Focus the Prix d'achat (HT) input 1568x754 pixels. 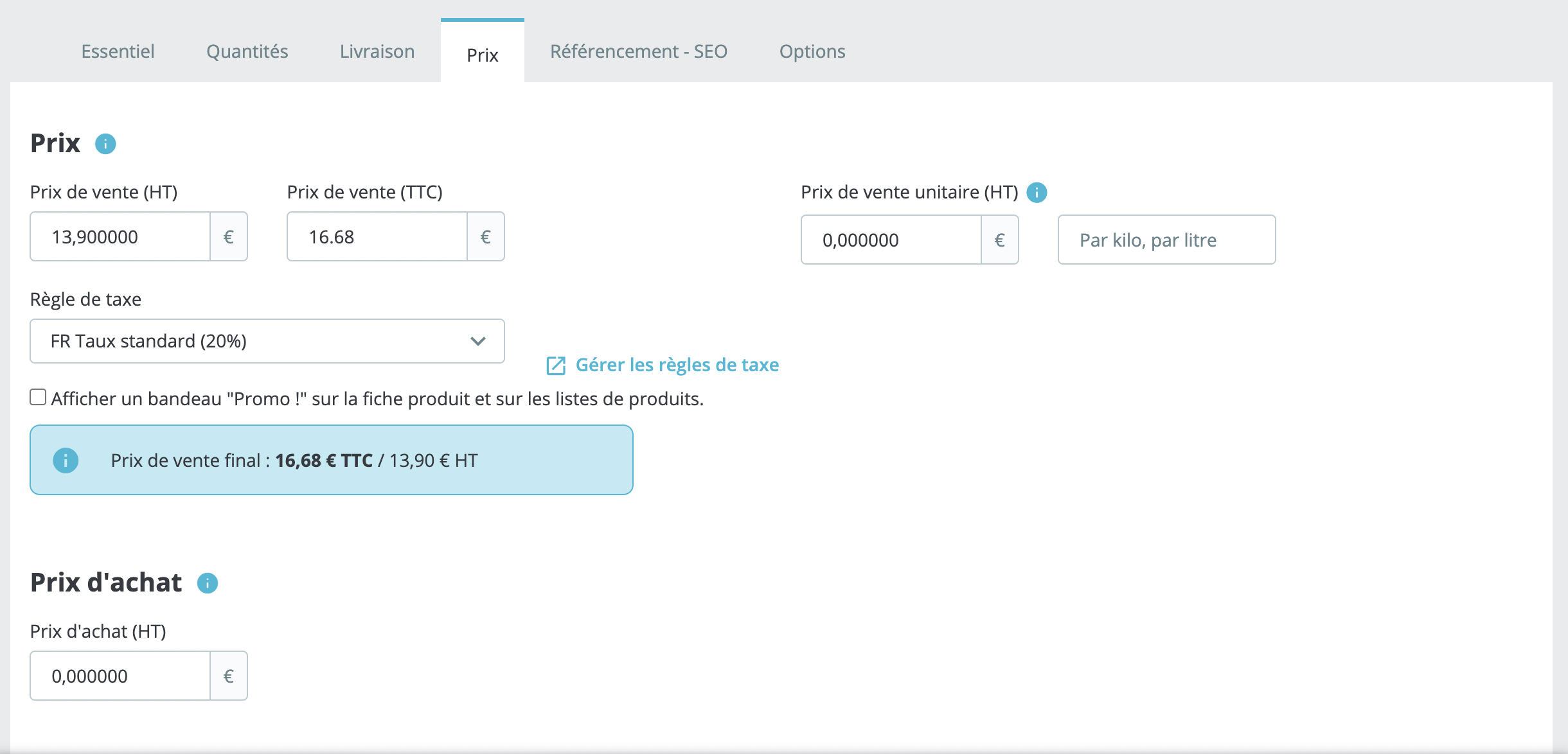120,676
